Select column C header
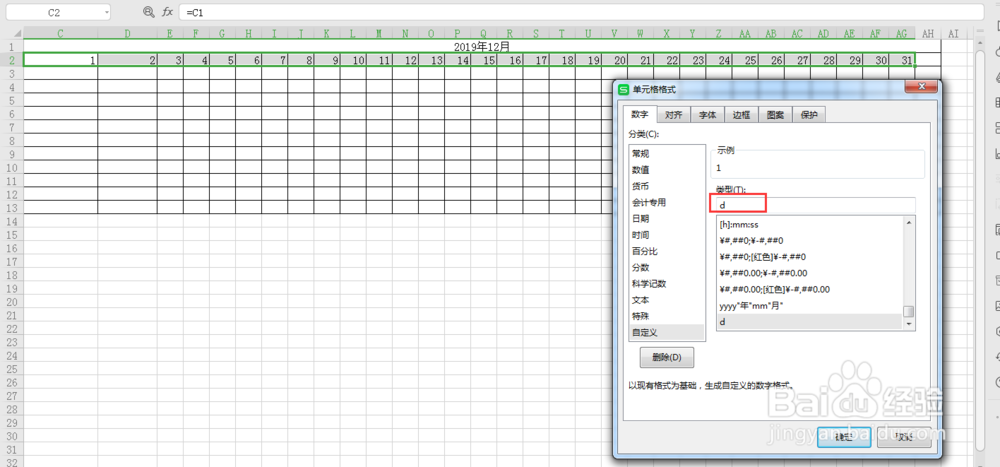Screen dimensions: 1000x467 pos(61,33)
